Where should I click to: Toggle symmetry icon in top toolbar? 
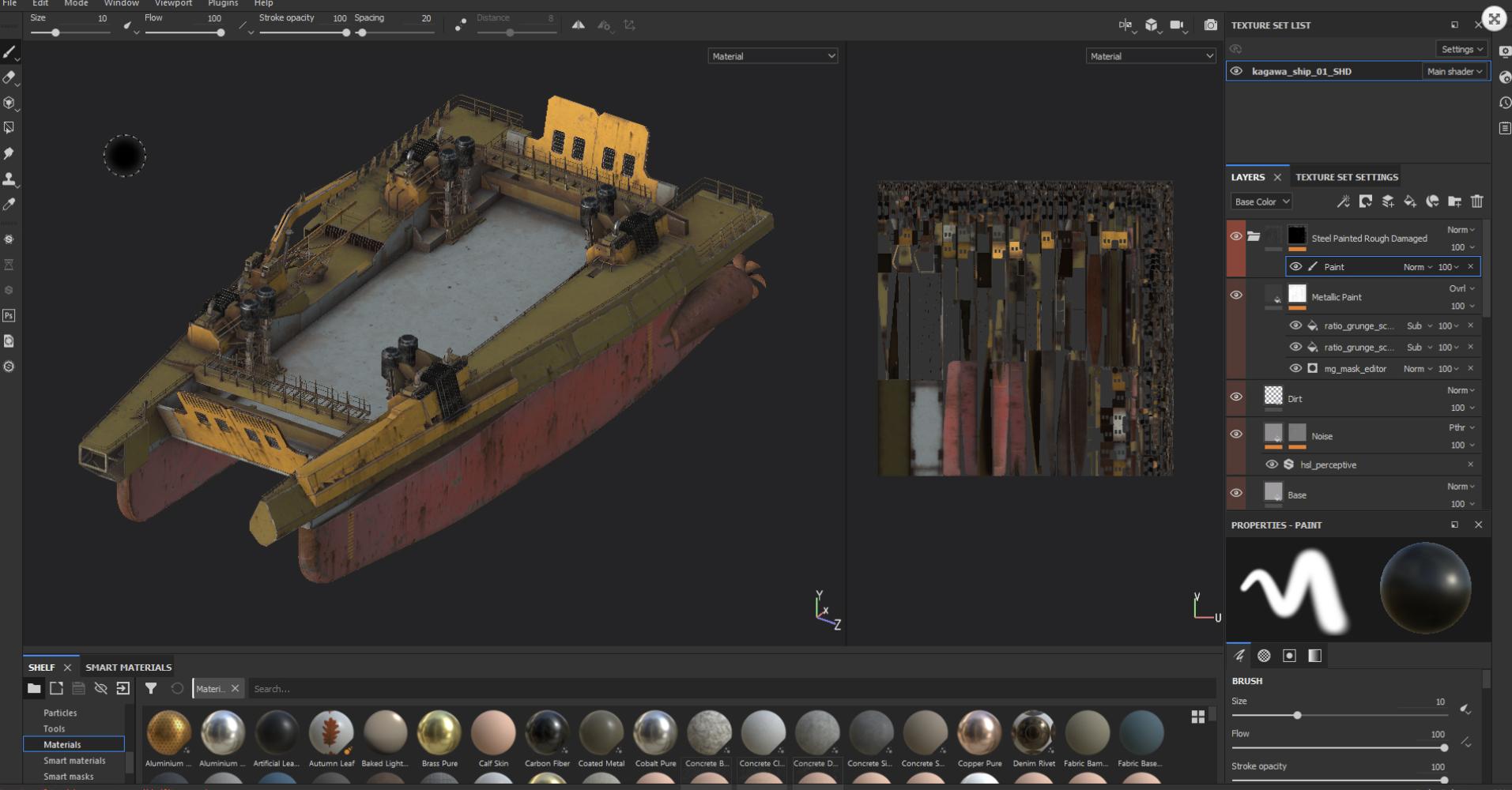pos(579,25)
